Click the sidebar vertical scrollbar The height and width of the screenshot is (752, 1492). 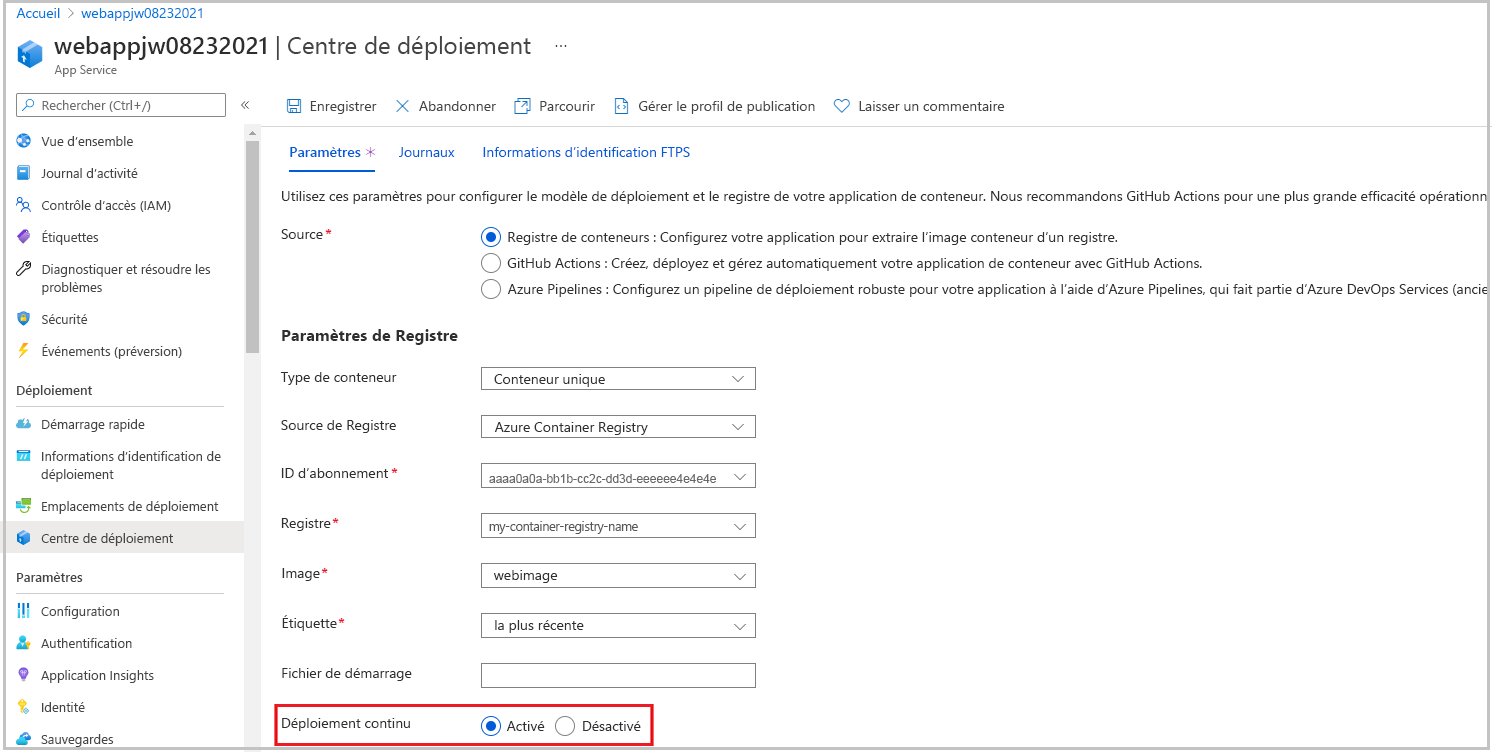point(252,245)
